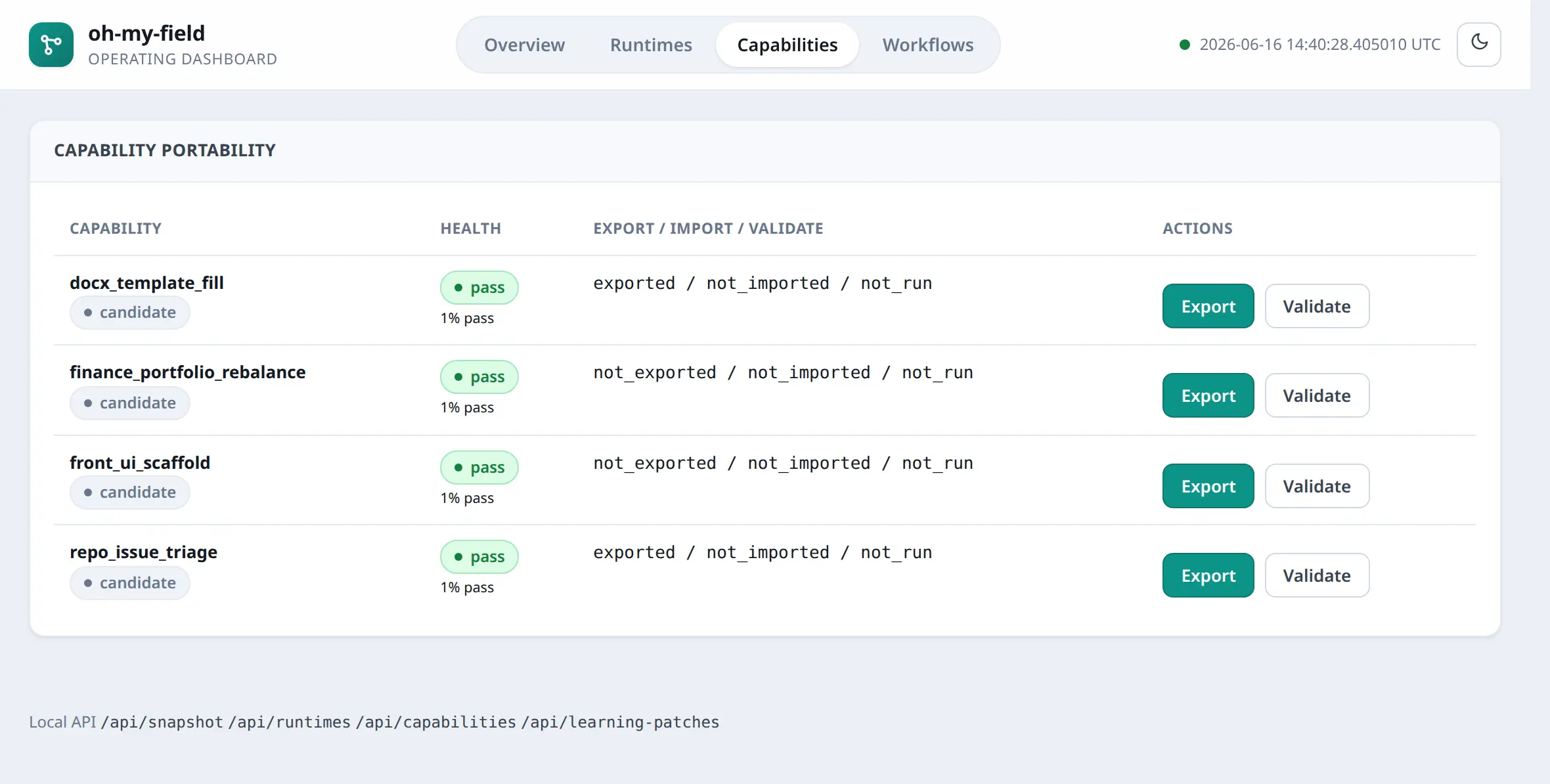This screenshot has height=784, width=1550.
Task: Click the front_ui_scaffold export status text
Action: pyautogui.click(x=783, y=463)
